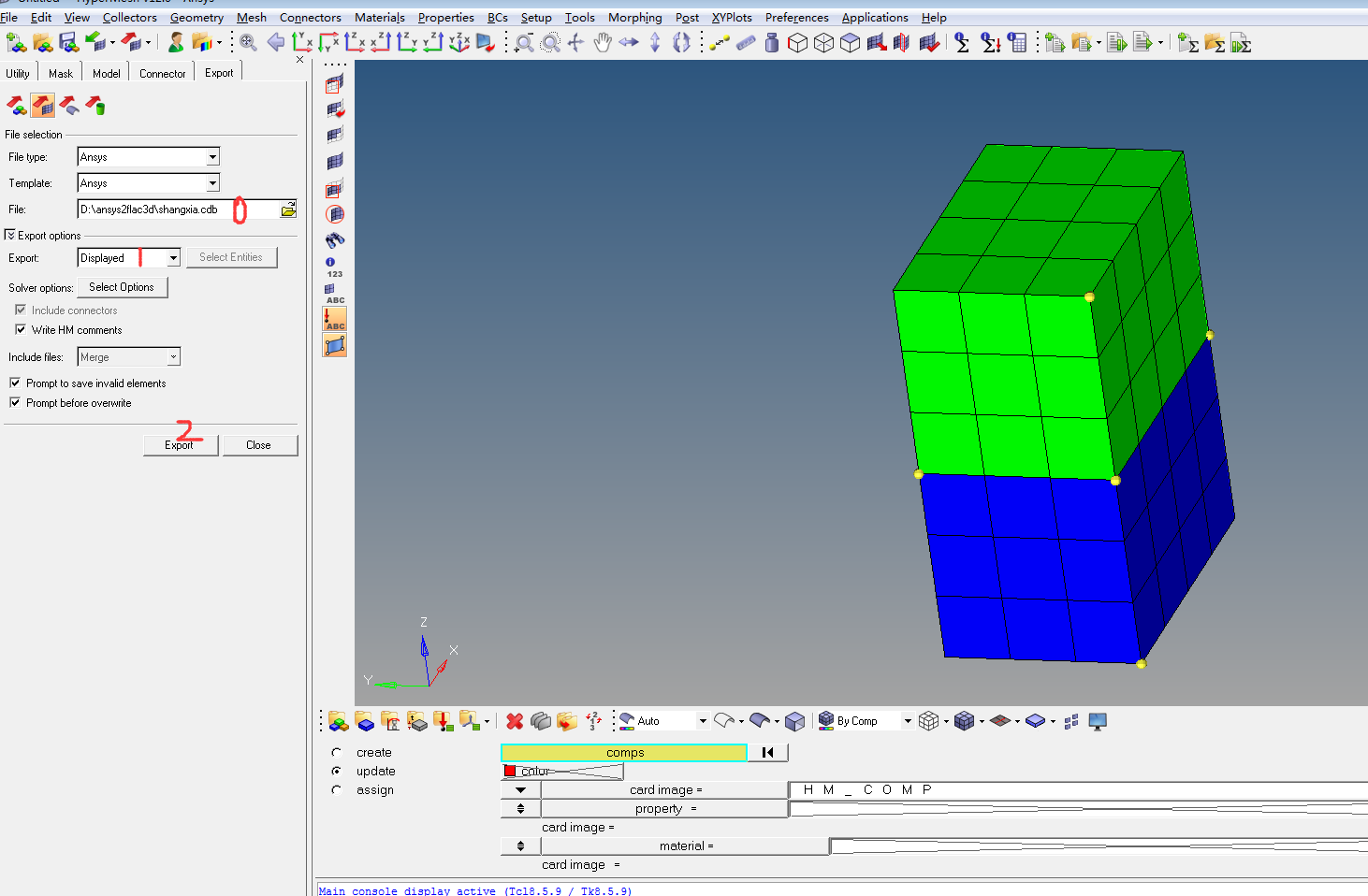Open the By Comp color mode dropdown
The width and height of the screenshot is (1368, 896).
pos(907,721)
